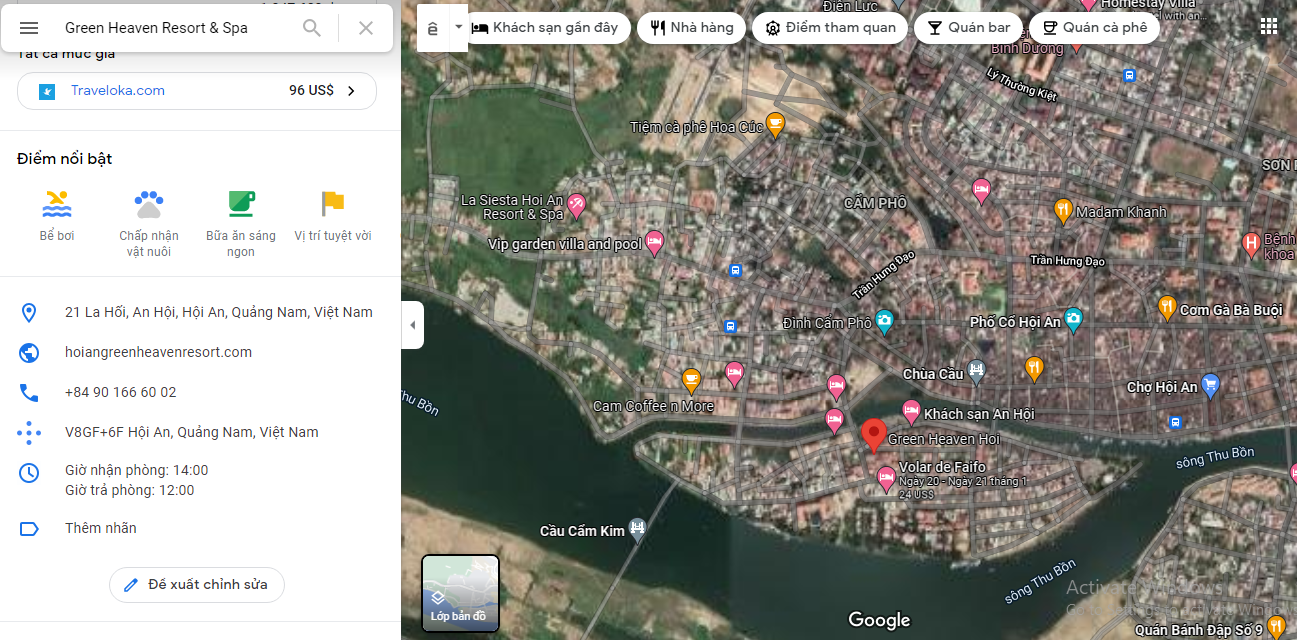The image size is (1297, 640).
Task: Click Chùa Cầu landmark marker
Action: coord(976,373)
